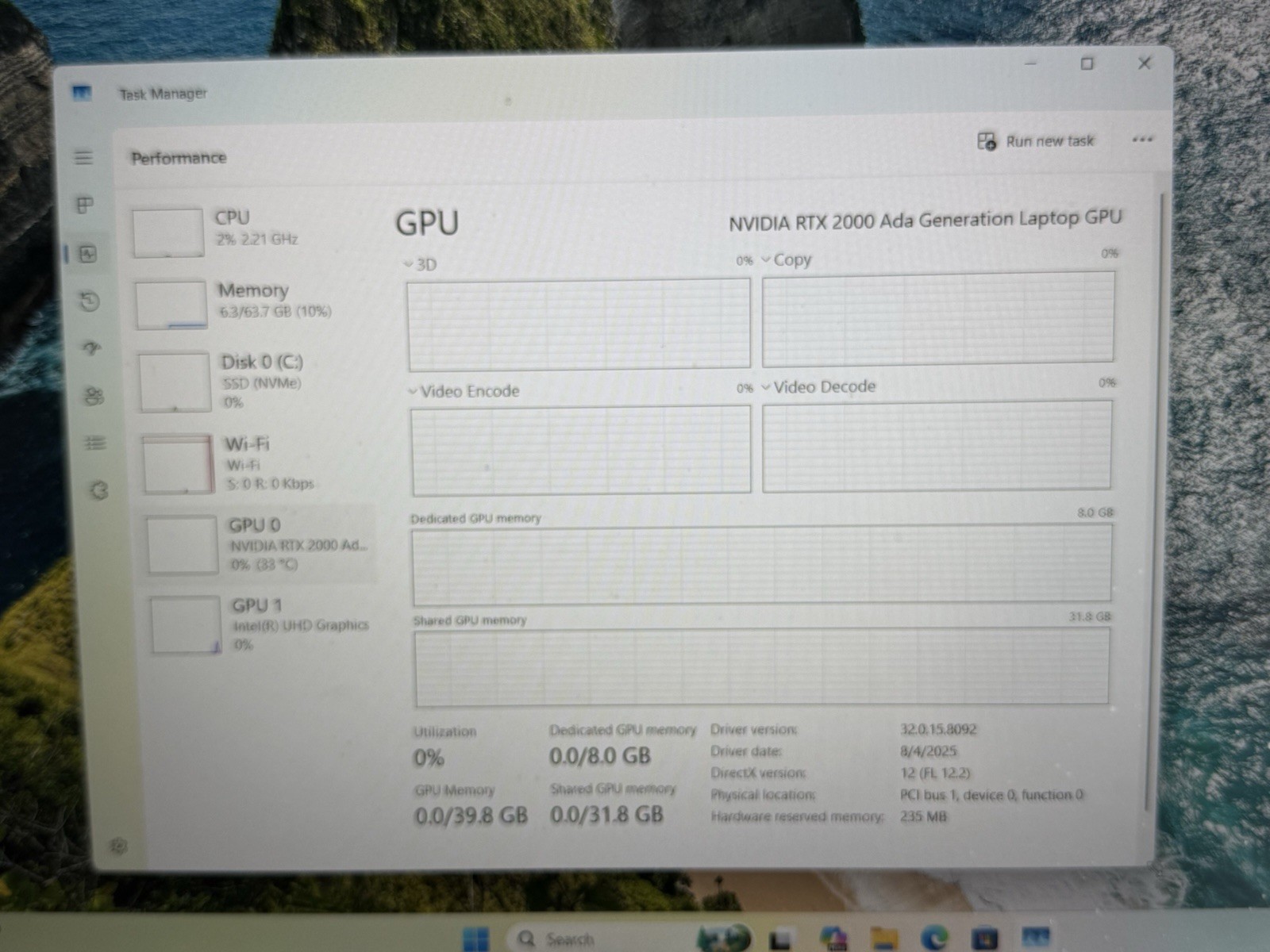Open the Copy engine graph dropdown
Viewport: 1270px width, 952px height.
[x=787, y=259]
